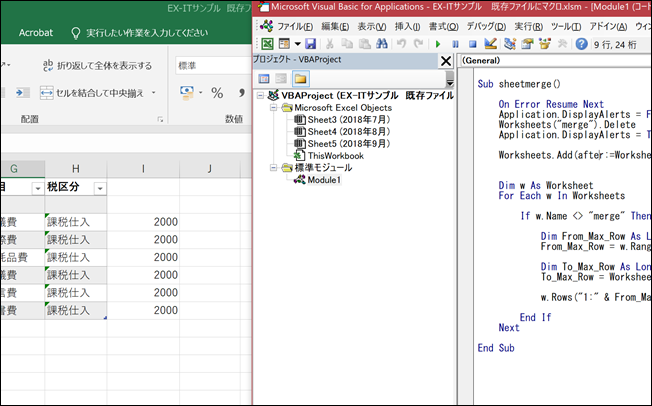Screen dimensions: 652x406
Task: Select Sheet5 (2018年9月) in project tree
Action: [x=349, y=144]
